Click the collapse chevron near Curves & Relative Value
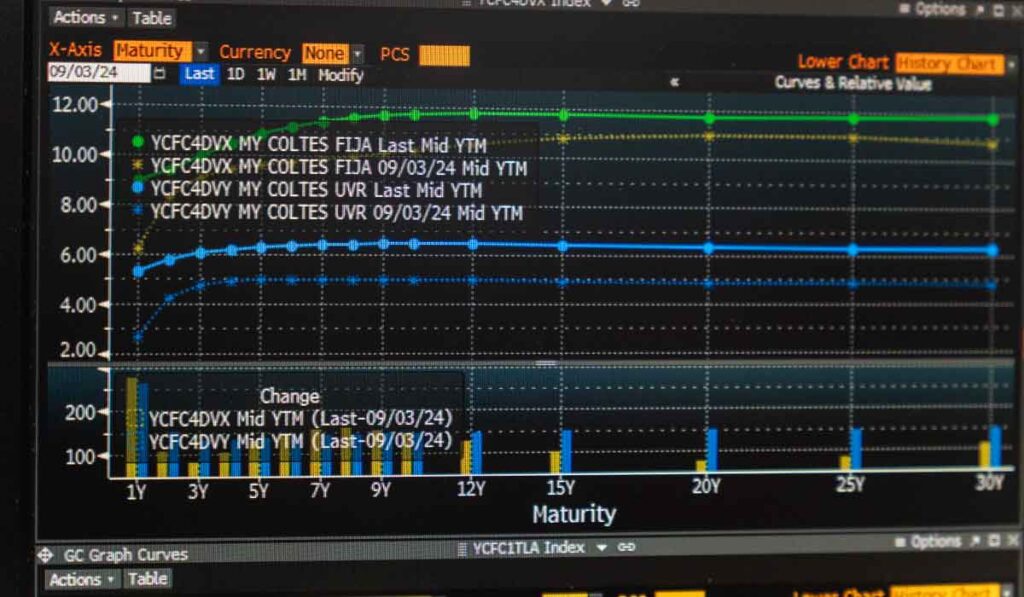 coord(675,82)
